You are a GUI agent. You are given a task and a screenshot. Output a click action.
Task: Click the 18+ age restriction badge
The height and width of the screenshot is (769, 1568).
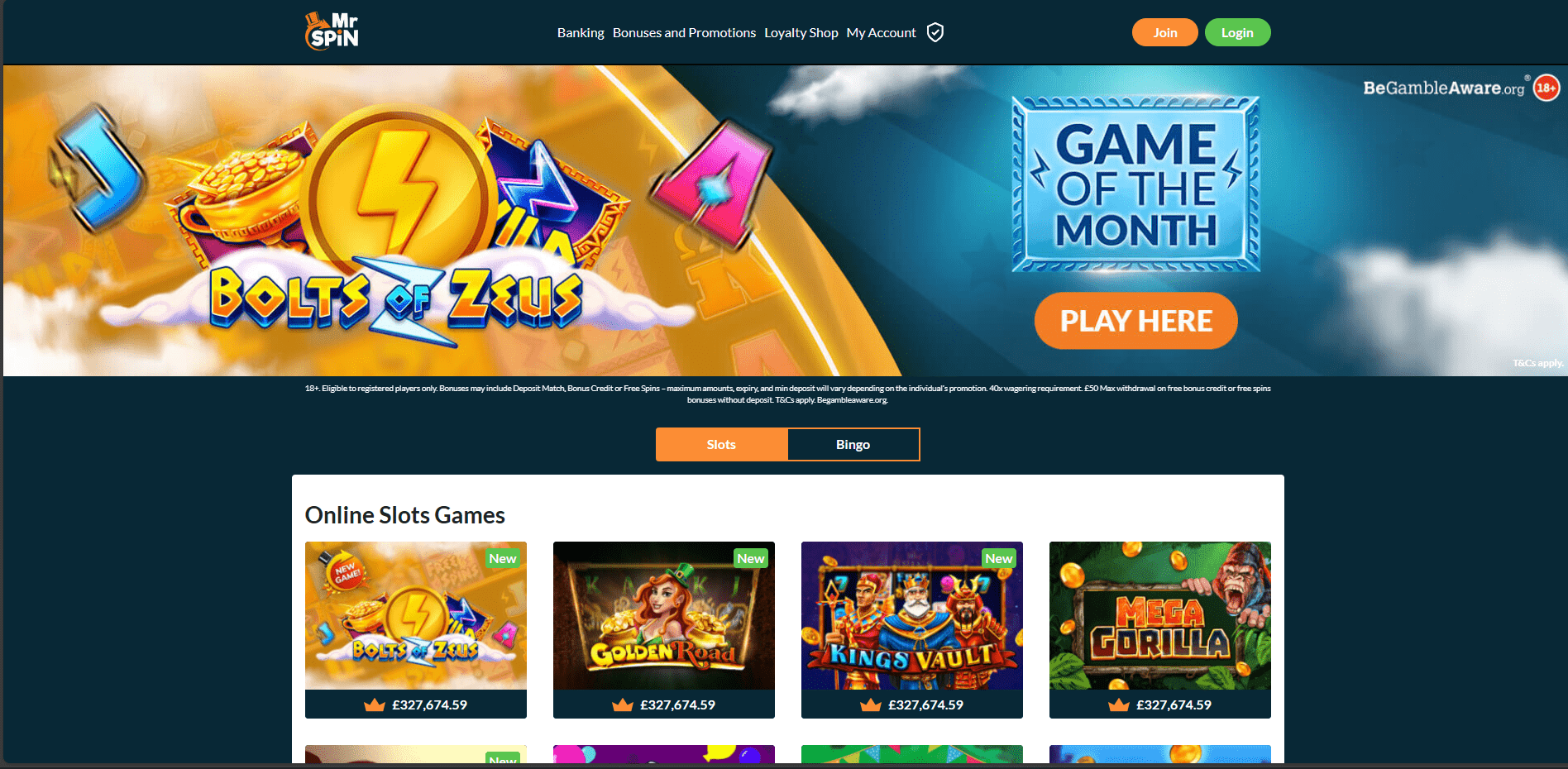click(x=1546, y=88)
